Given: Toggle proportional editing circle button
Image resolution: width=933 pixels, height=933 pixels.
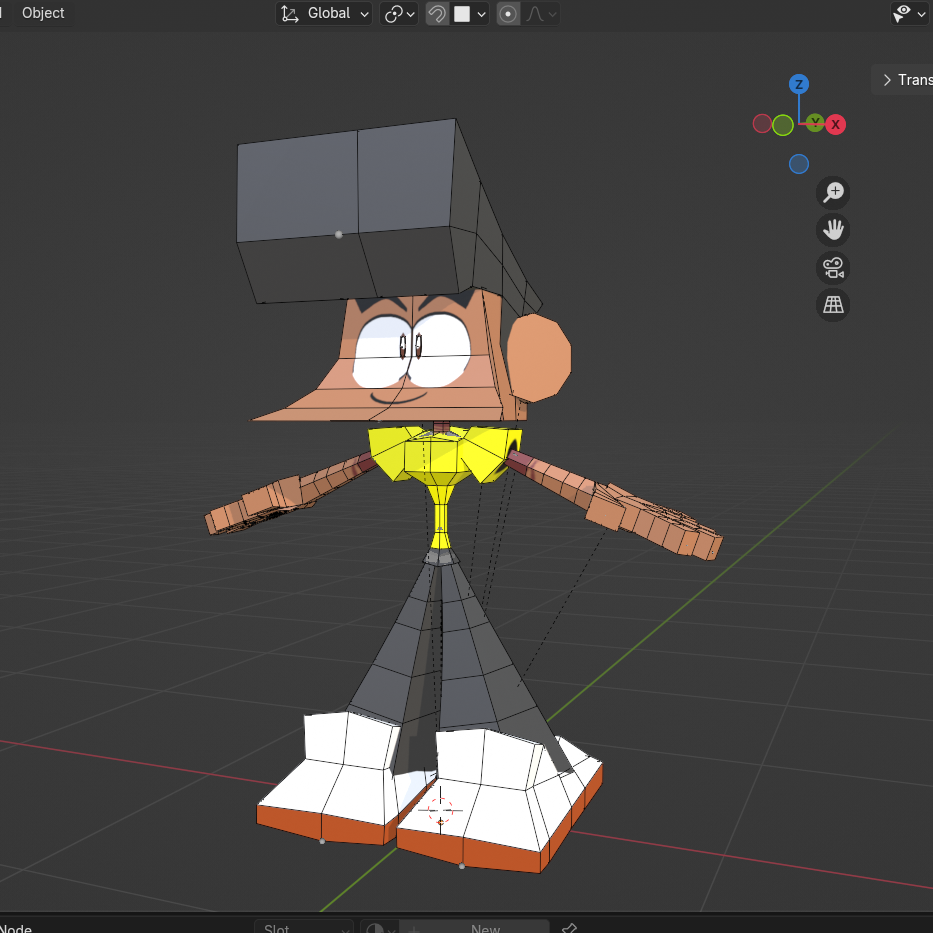Looking at the screenshot, I should click(508, 14).
